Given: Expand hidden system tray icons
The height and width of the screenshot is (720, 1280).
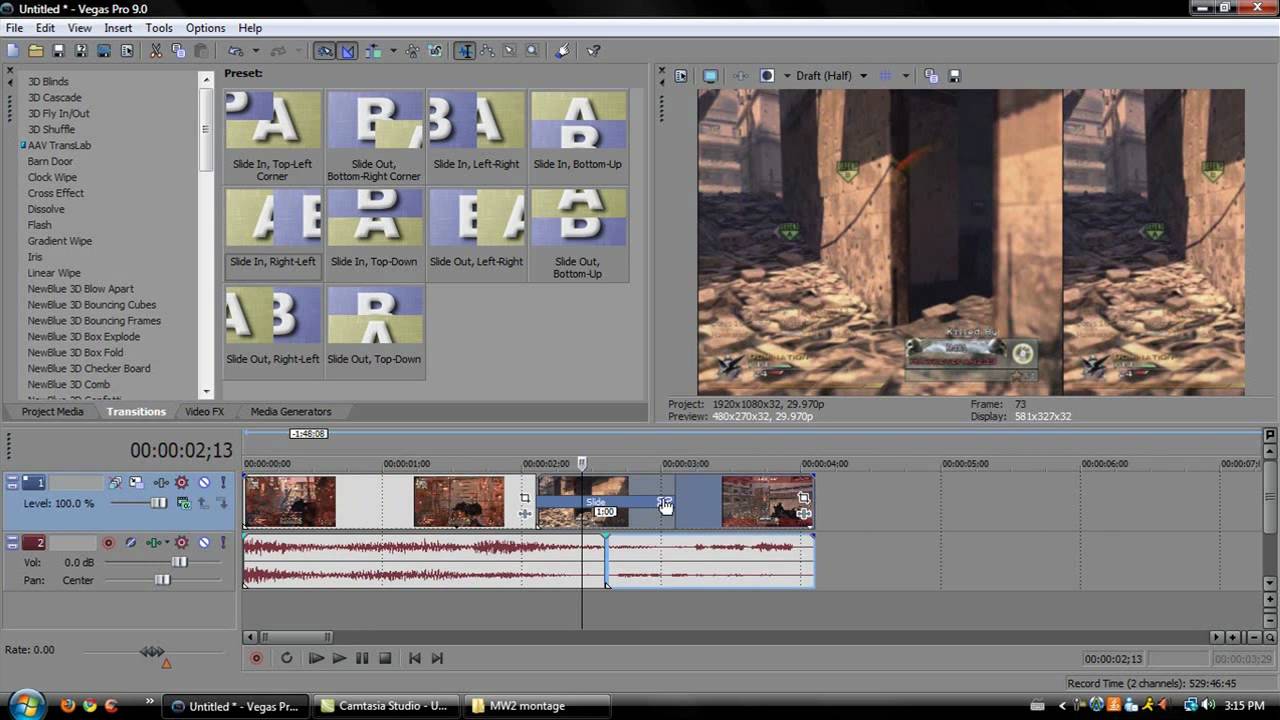Looking at the screenshot, I should tap(1062, 706).
